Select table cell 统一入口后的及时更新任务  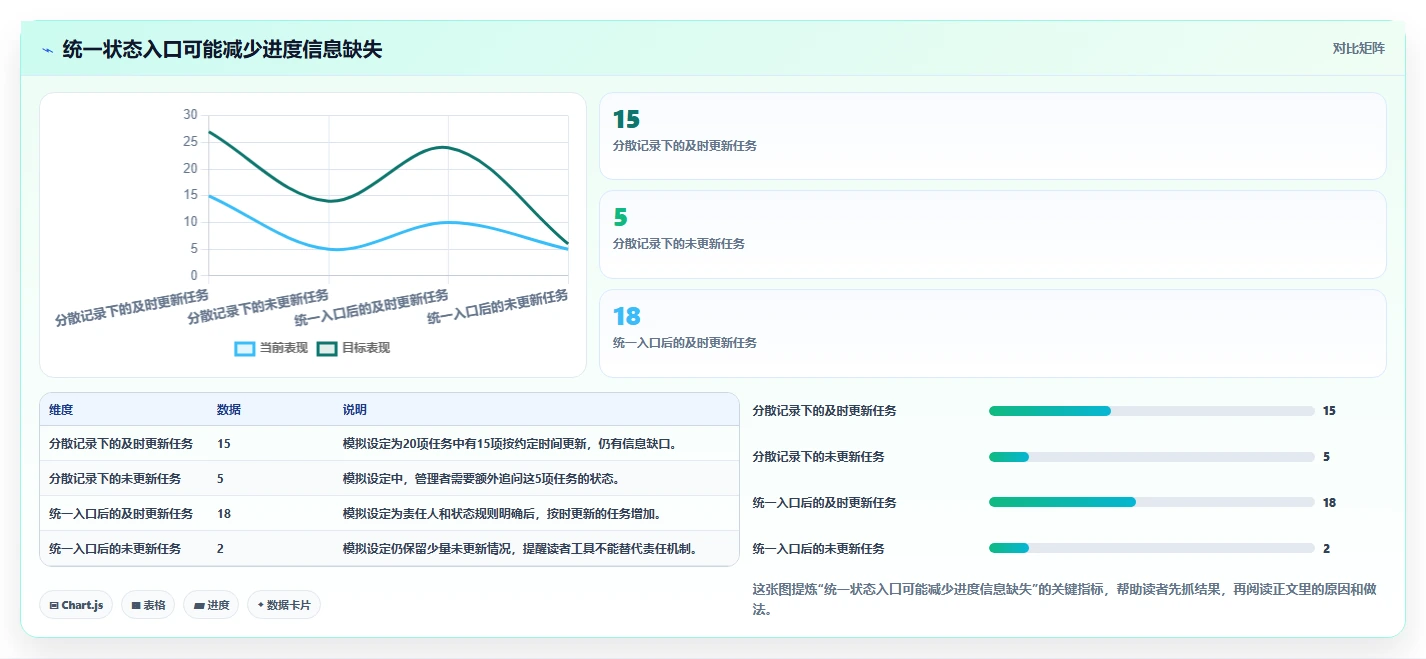point(121,513)
